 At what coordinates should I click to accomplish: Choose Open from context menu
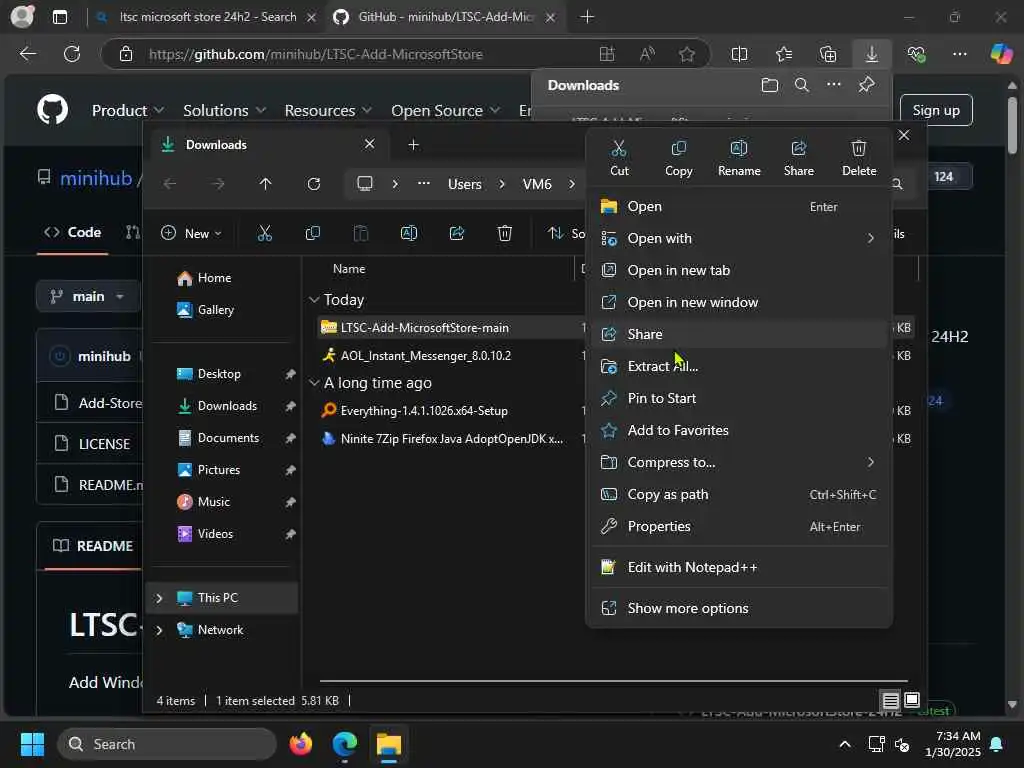coord(739,206)
